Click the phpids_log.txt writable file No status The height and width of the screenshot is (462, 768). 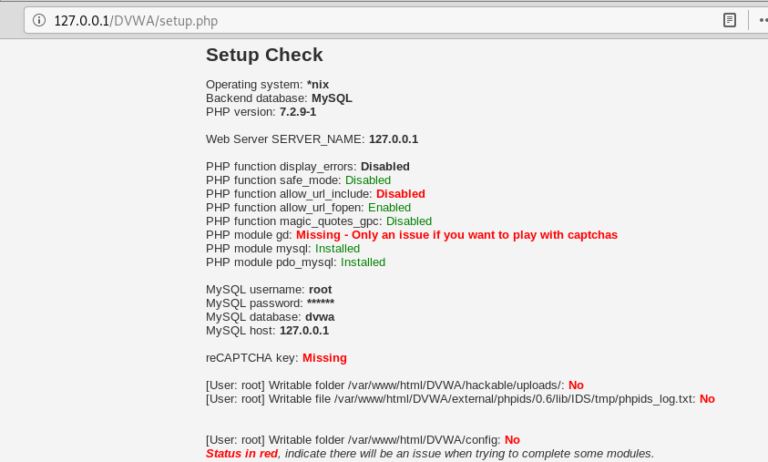coord(707,399)
